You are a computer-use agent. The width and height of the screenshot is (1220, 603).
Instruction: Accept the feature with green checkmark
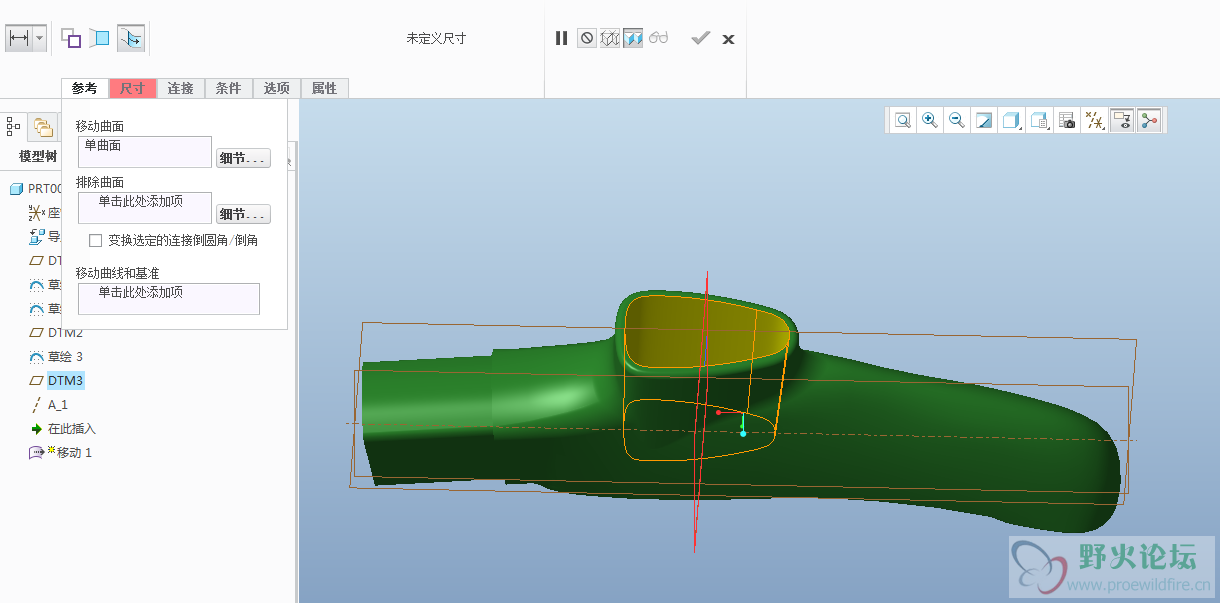(x=700, y=38)
